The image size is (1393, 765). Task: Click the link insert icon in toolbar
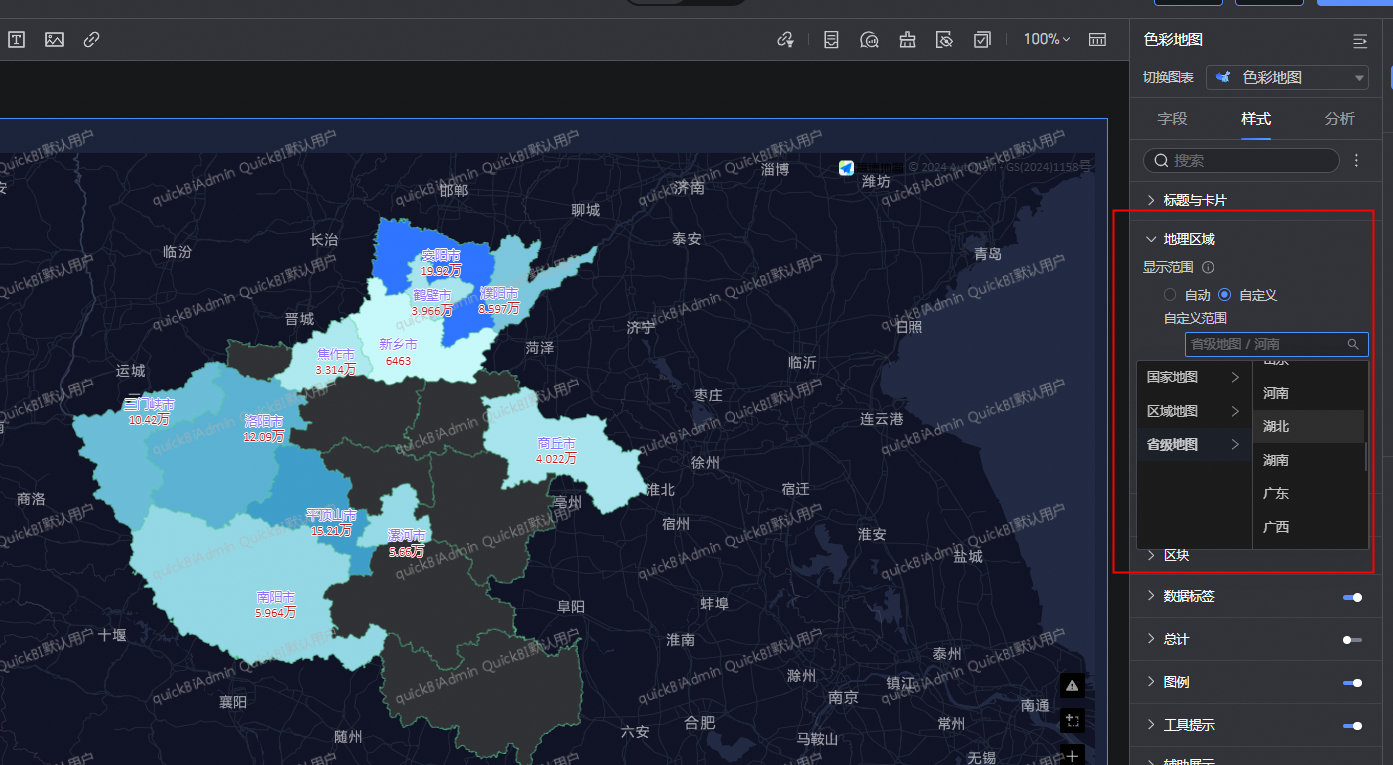pyautogui.click(x=91, y=40)
